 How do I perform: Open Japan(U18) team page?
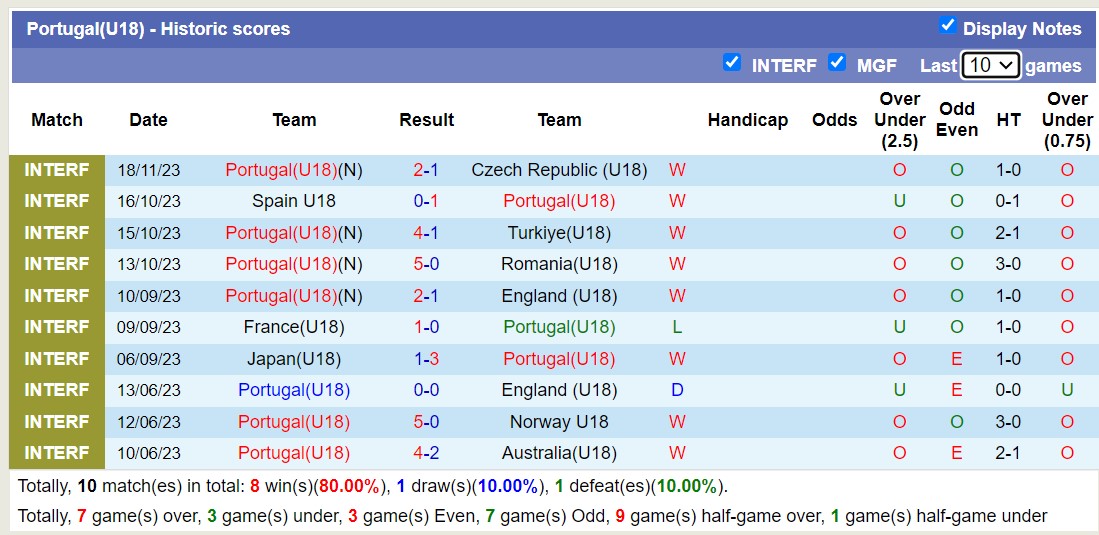pos(294,359)
